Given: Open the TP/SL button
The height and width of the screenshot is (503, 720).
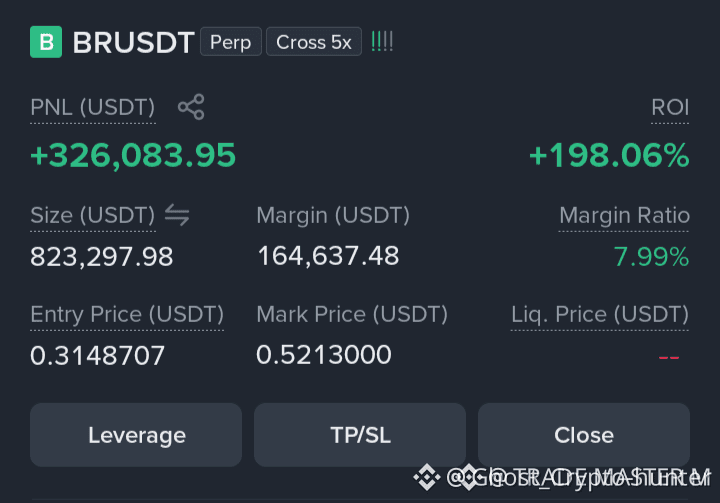Looking at the screenshot, I should tap(360, 435).
